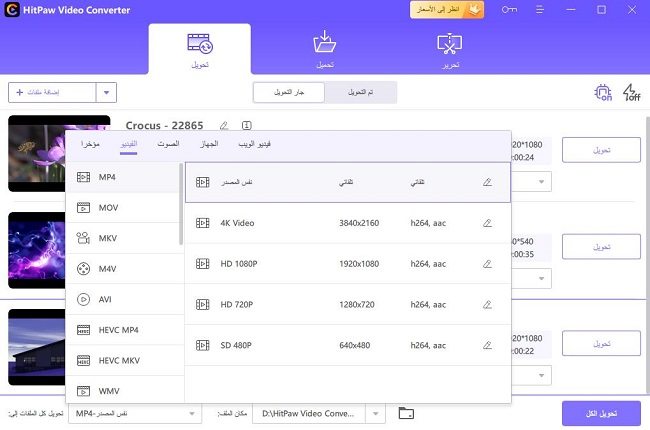650x430 pixels.
Task: Select MKV format in list
Action: pyautogui.click(x=123, y=238)
